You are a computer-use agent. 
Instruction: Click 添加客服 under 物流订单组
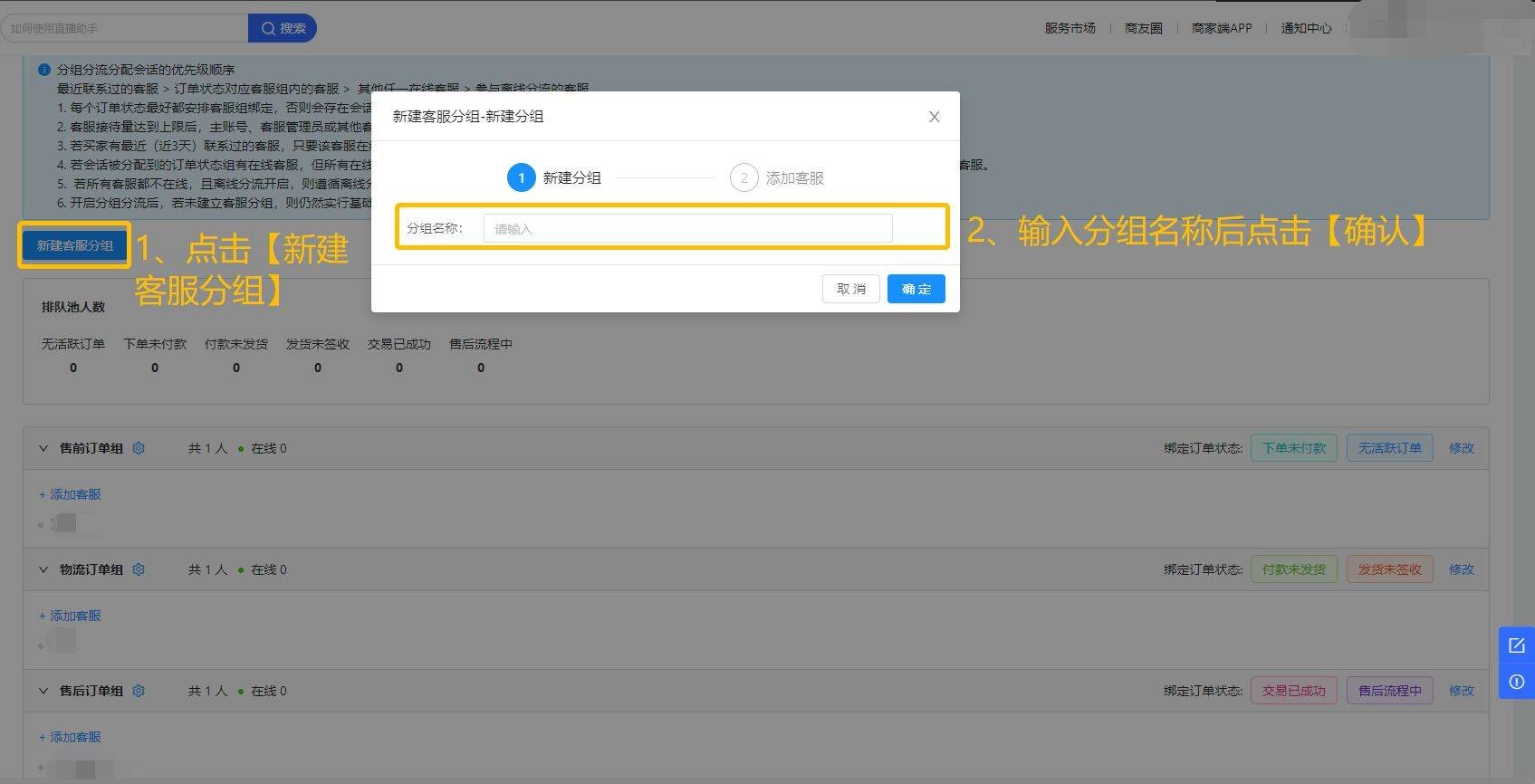71,616
